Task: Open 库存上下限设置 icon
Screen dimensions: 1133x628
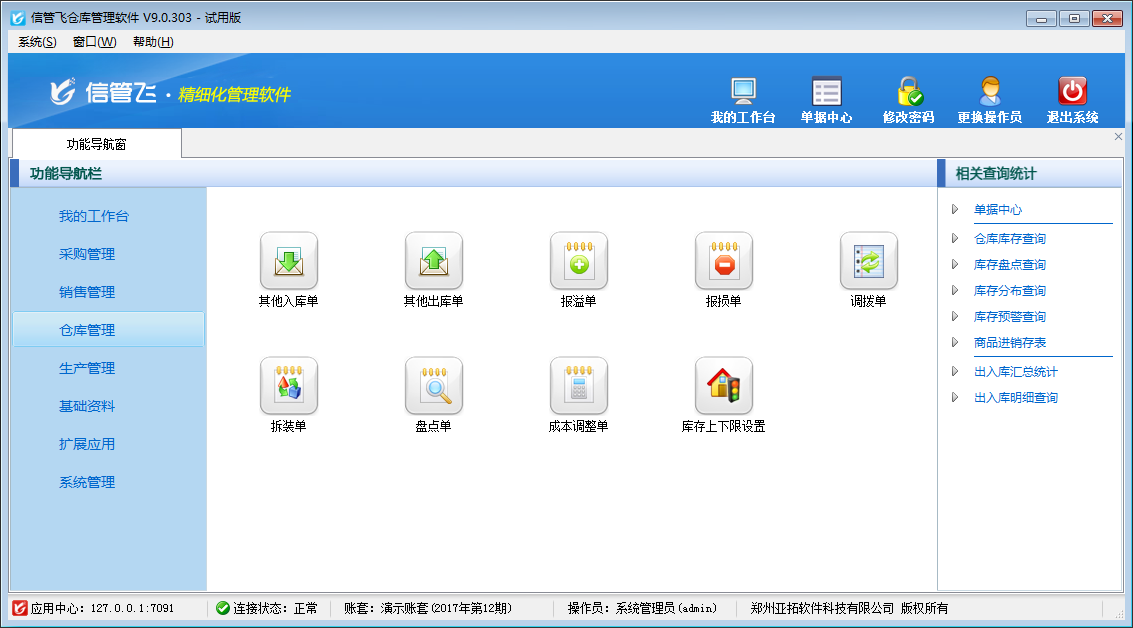Action: 723,386
